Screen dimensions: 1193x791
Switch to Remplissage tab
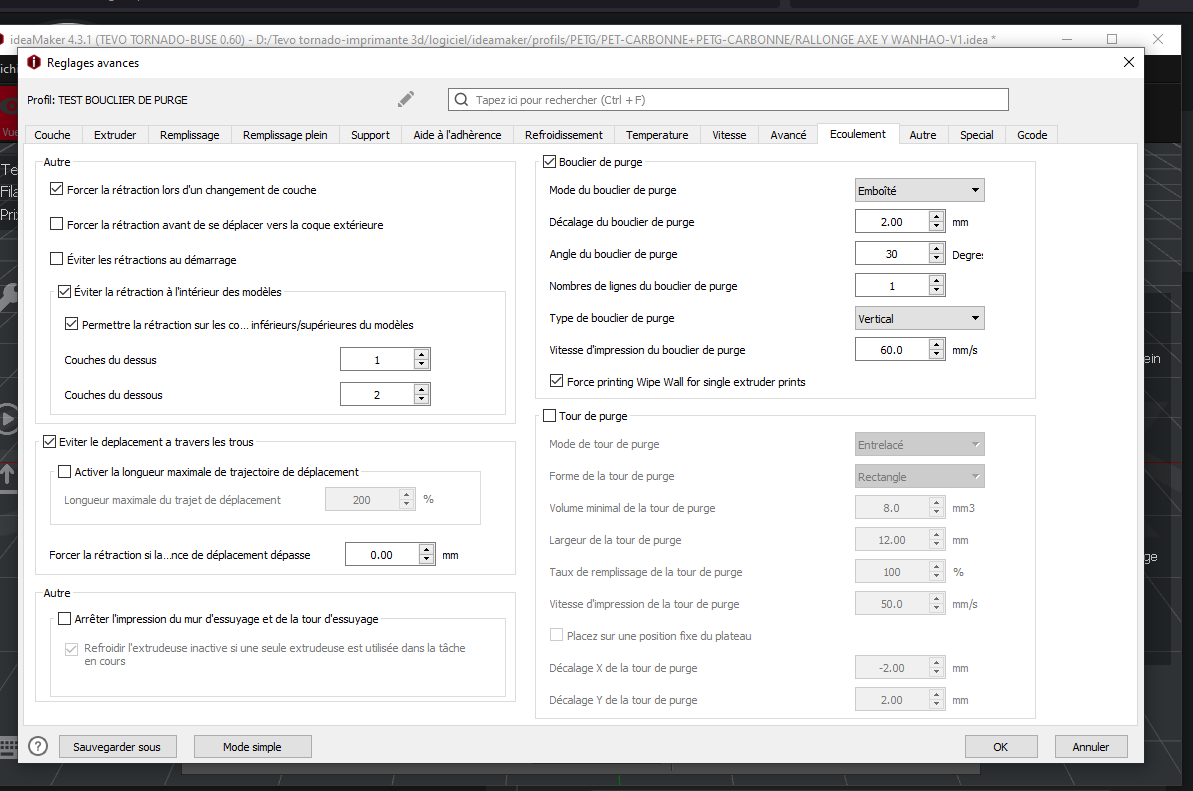(189, 135)
